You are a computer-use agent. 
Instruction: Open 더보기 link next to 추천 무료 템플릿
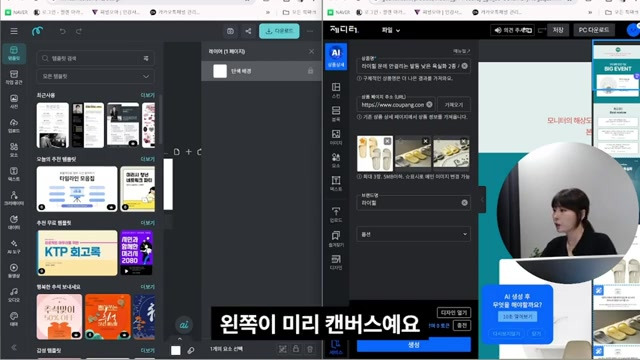147,223
